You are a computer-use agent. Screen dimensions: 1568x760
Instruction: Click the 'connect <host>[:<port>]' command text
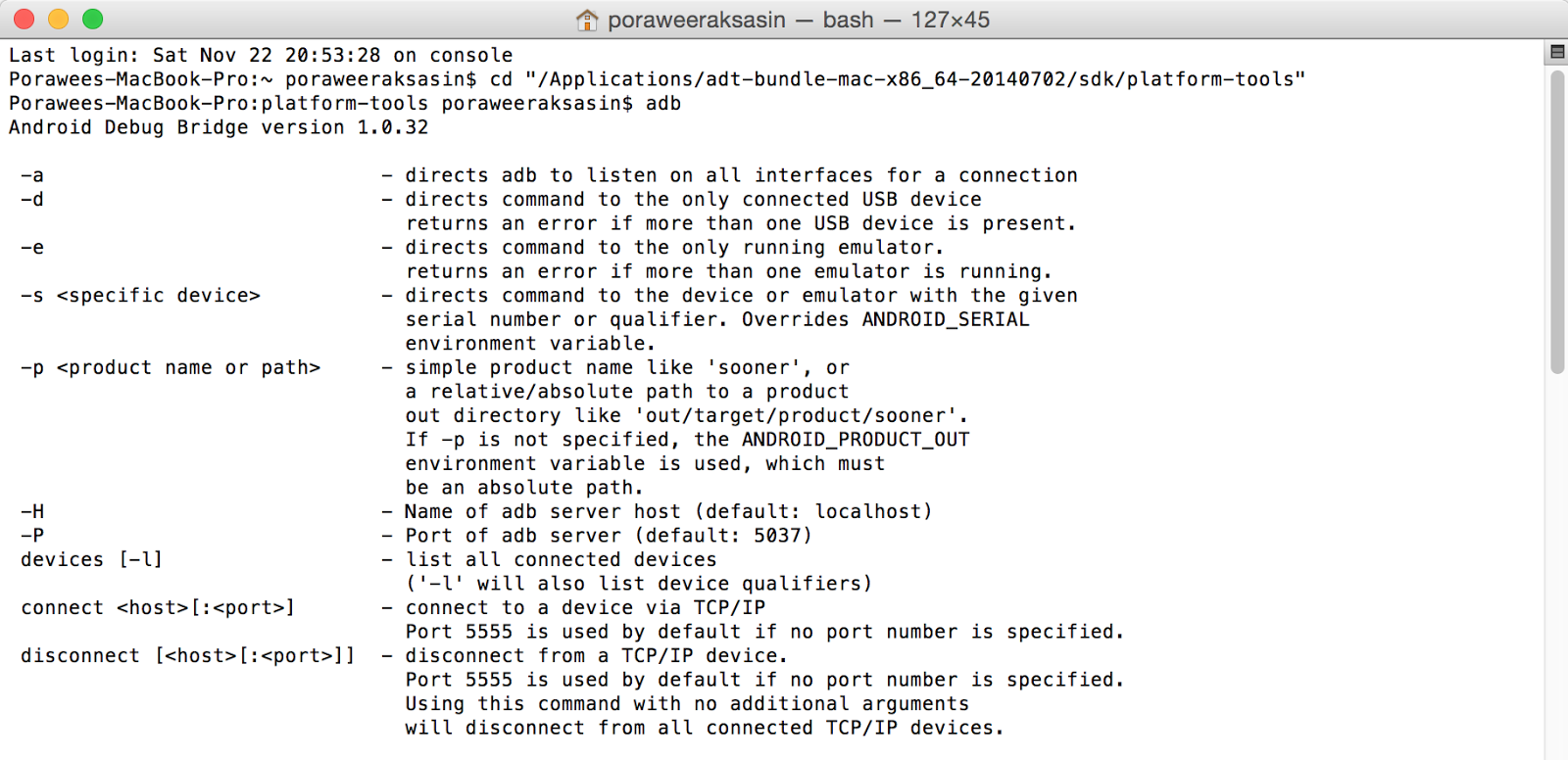158,608
